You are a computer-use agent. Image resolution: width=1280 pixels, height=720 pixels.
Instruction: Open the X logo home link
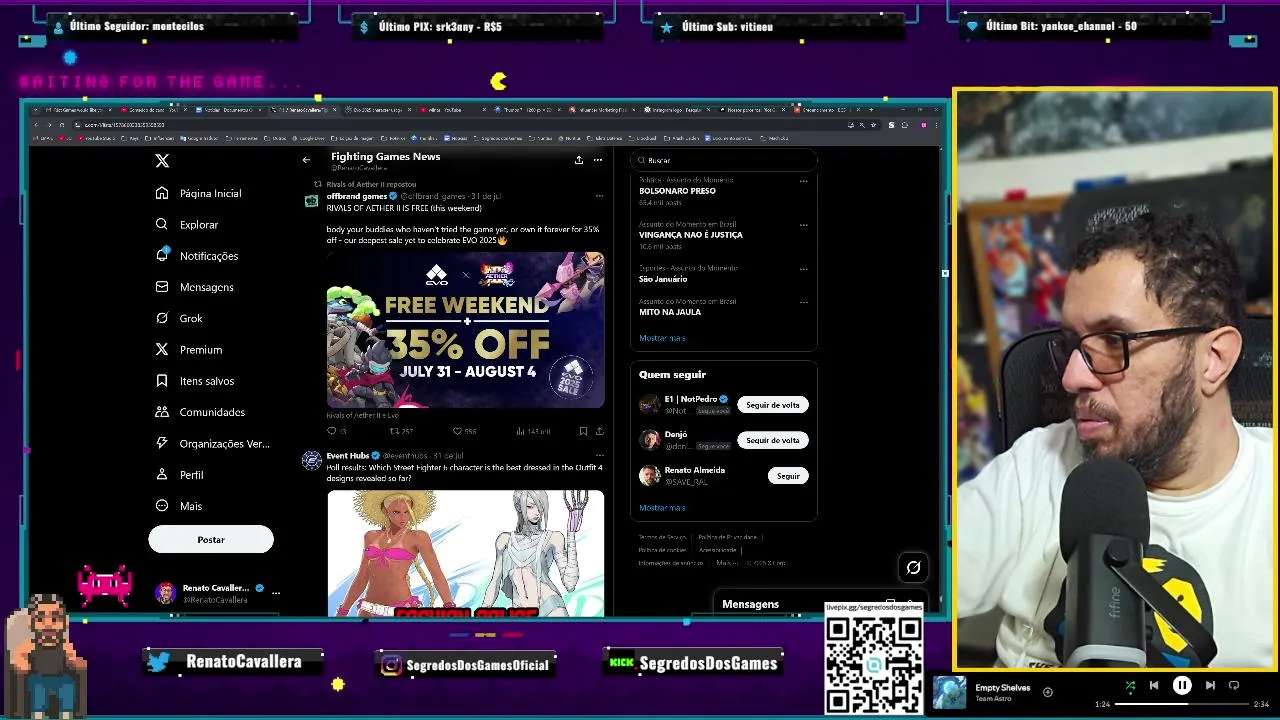tap(162, 160)
